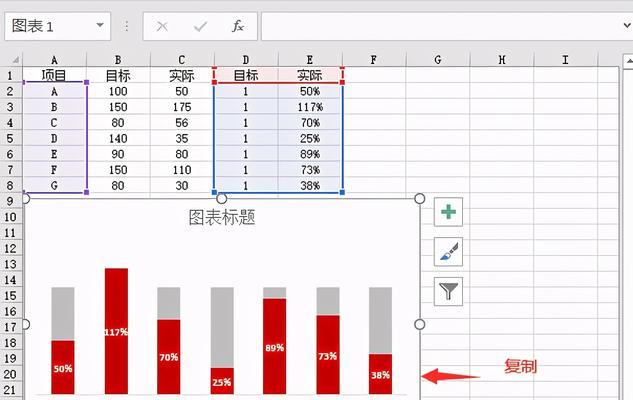The image size is (633, 400).
Task: Select column H header
Action: click(501, 60)
